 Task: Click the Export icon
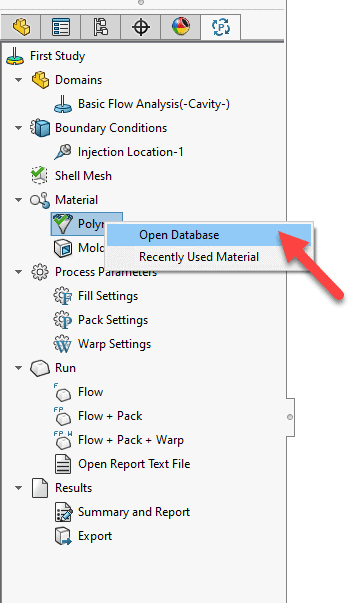click(x=63, y=536)
